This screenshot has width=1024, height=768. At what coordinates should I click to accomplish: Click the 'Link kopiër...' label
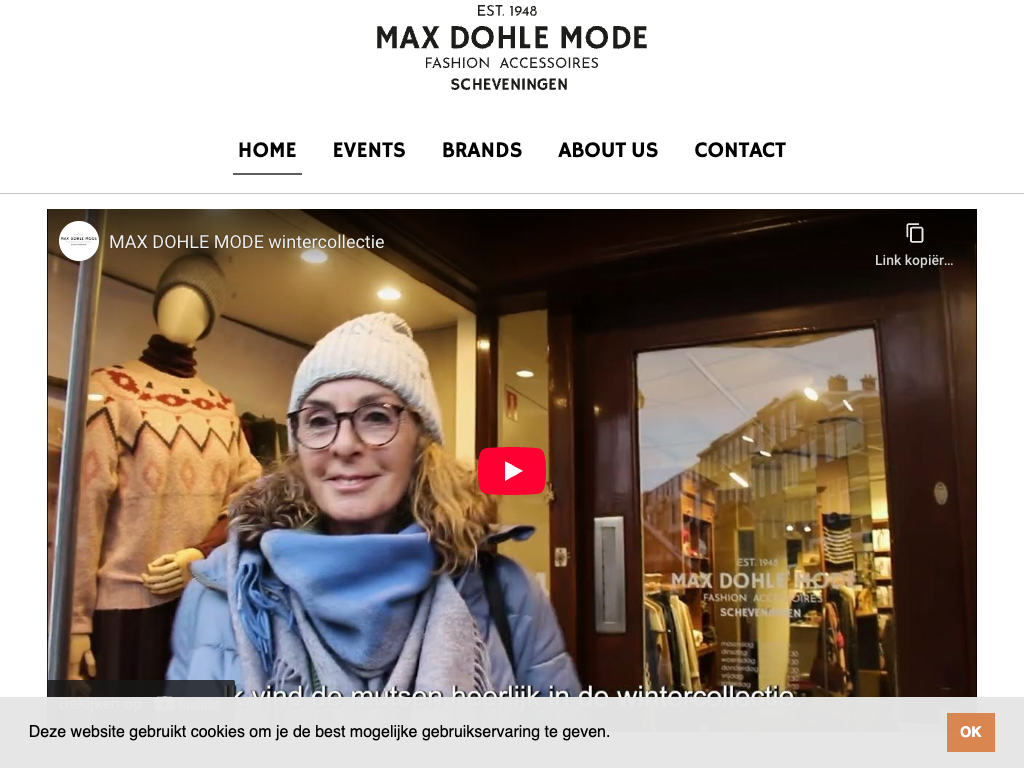coord(914,260)
